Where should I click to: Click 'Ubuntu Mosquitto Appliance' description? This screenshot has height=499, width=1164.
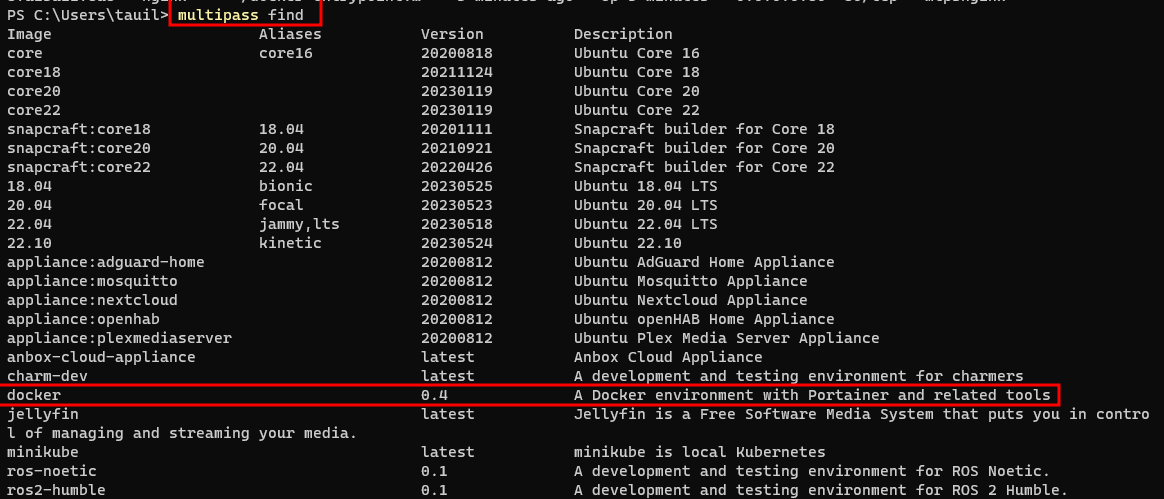690,281
